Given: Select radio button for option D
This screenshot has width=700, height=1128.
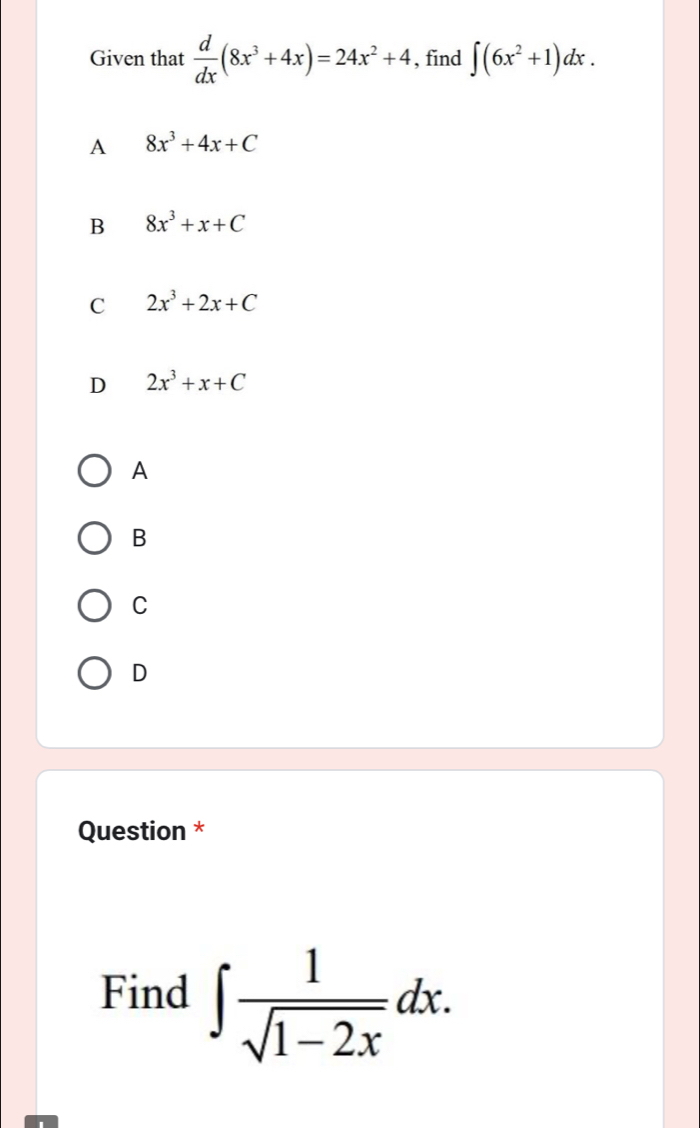Looking at the screenshot, I should 95,674.
